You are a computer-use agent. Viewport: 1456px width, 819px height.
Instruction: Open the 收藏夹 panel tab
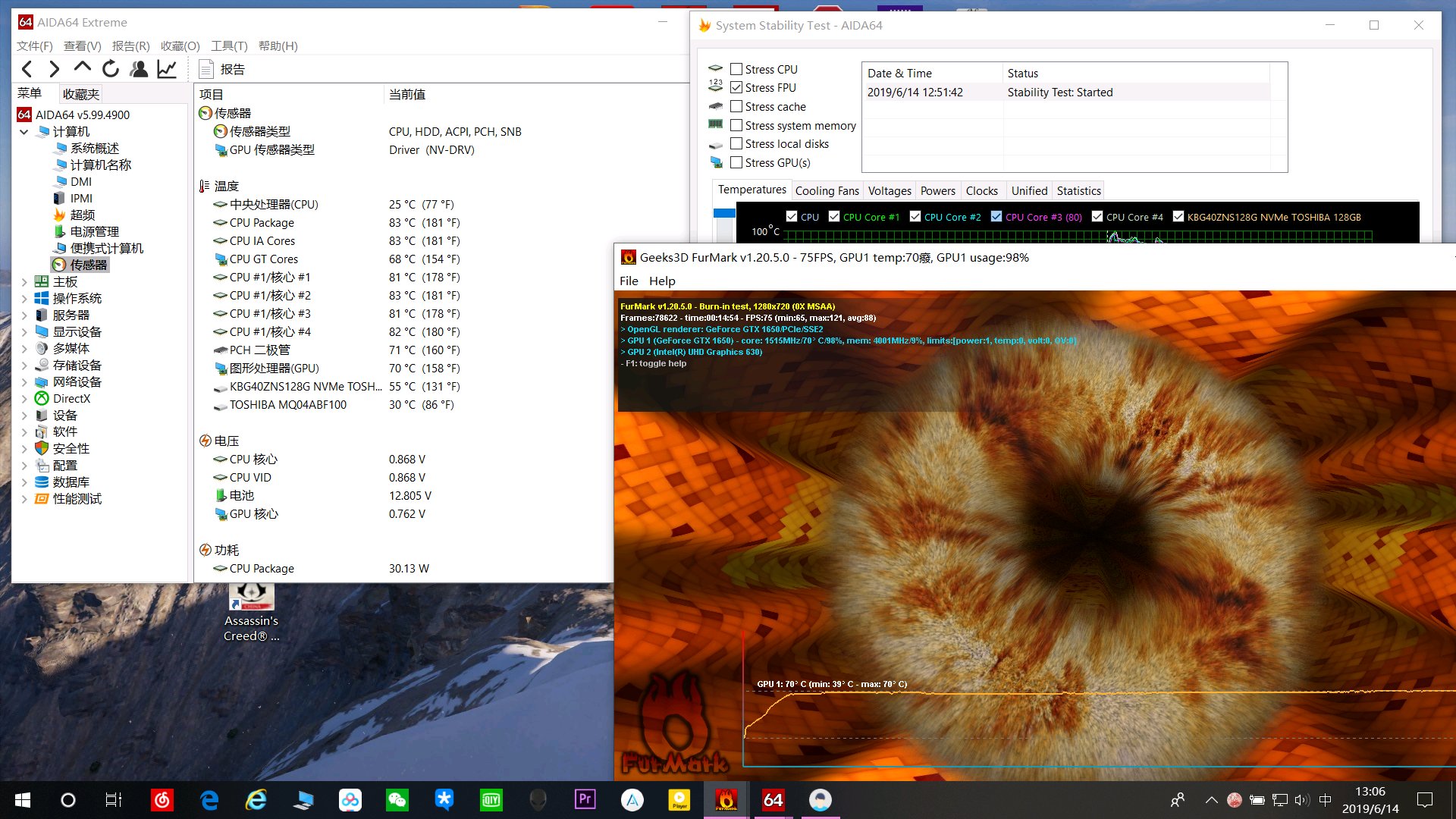point(81,94)
